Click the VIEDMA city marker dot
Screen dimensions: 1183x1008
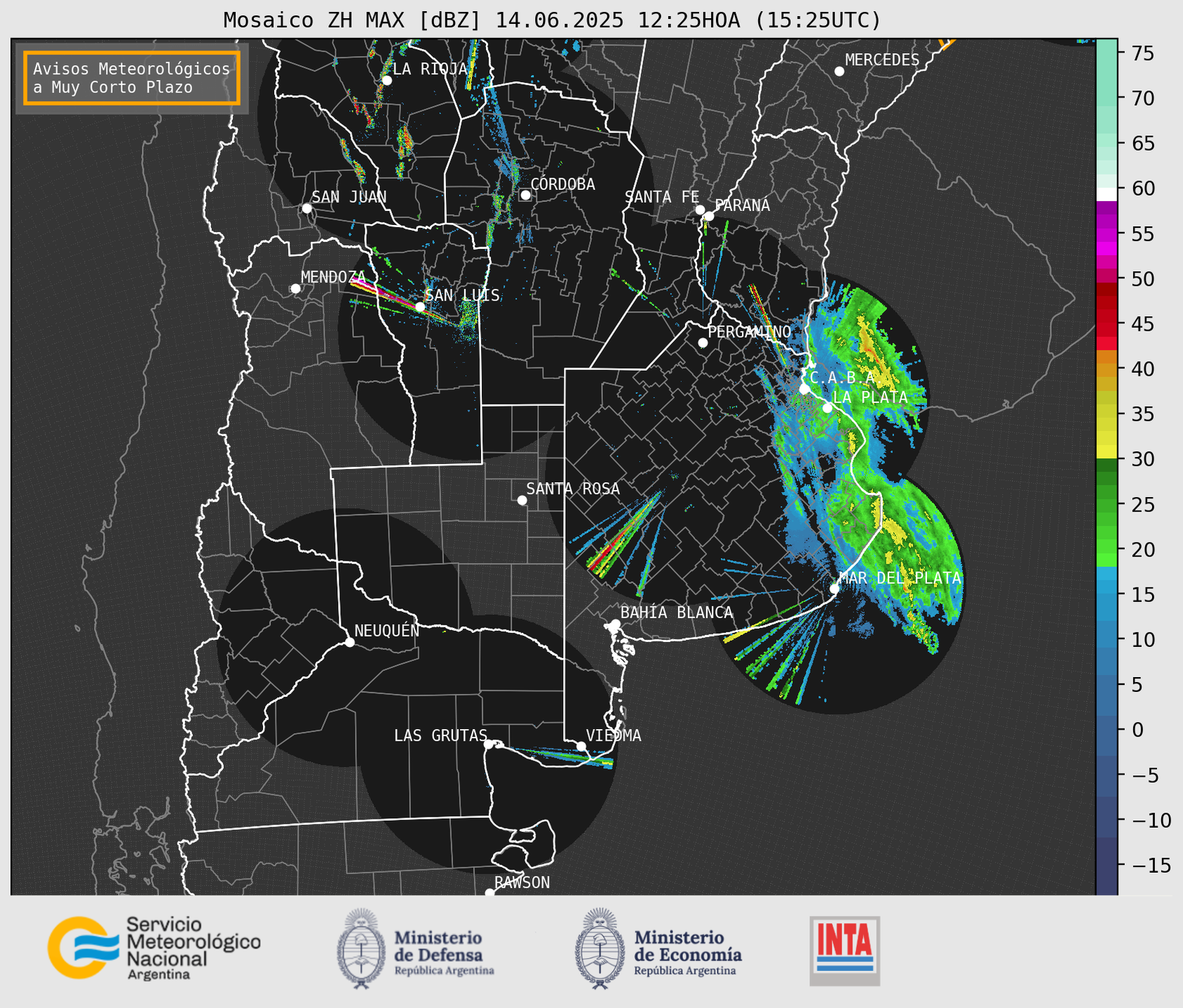click(581, 746)
